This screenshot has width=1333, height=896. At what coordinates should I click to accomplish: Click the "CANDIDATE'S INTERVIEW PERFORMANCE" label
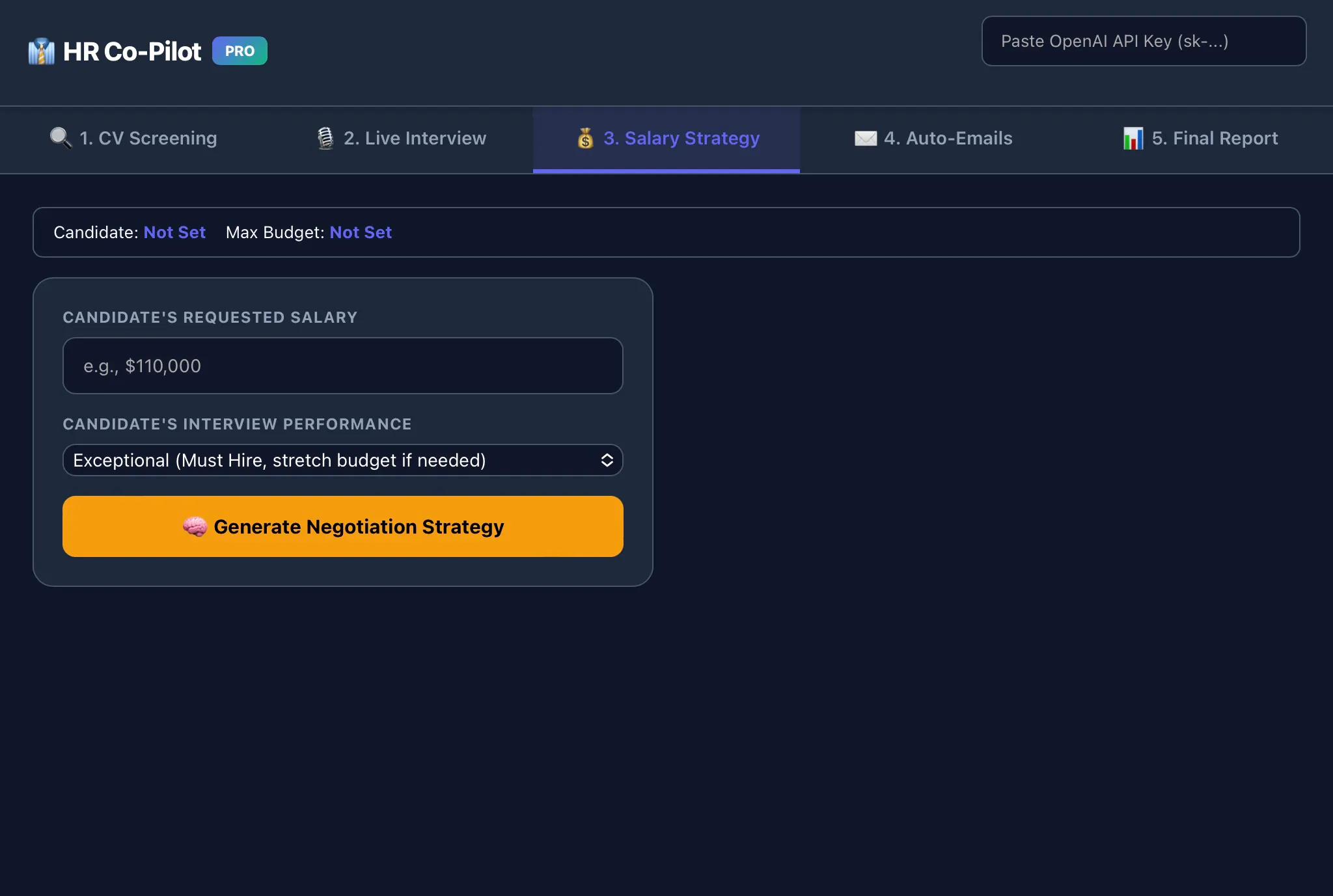pos(237,424)
